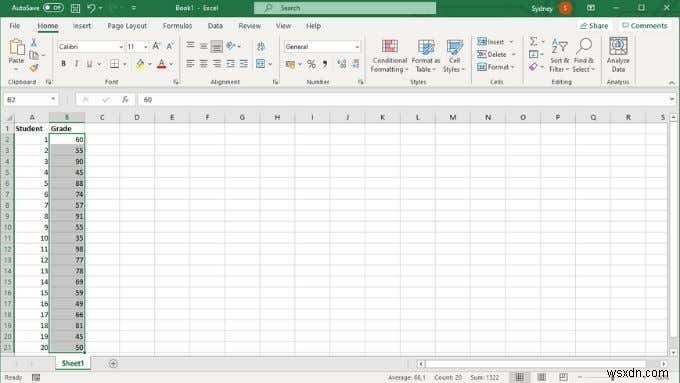This screenshot has width=680, height=383.
Task: Align text to the left
Action: 190,64
